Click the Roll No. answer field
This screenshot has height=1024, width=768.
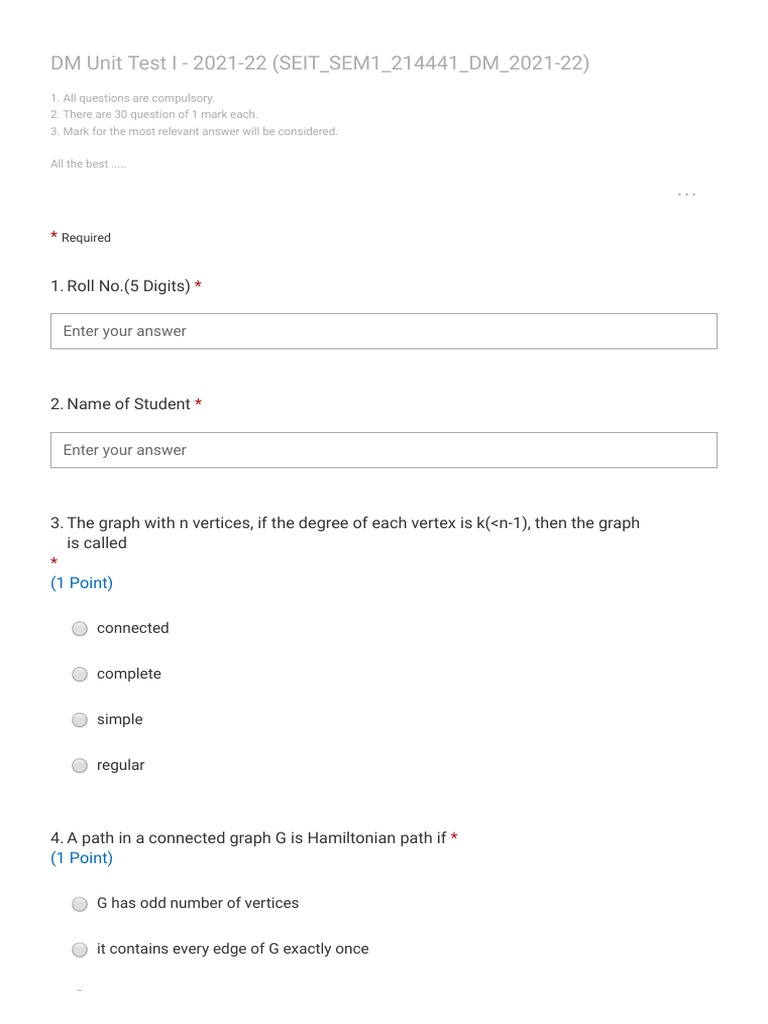tap(383, 331)
